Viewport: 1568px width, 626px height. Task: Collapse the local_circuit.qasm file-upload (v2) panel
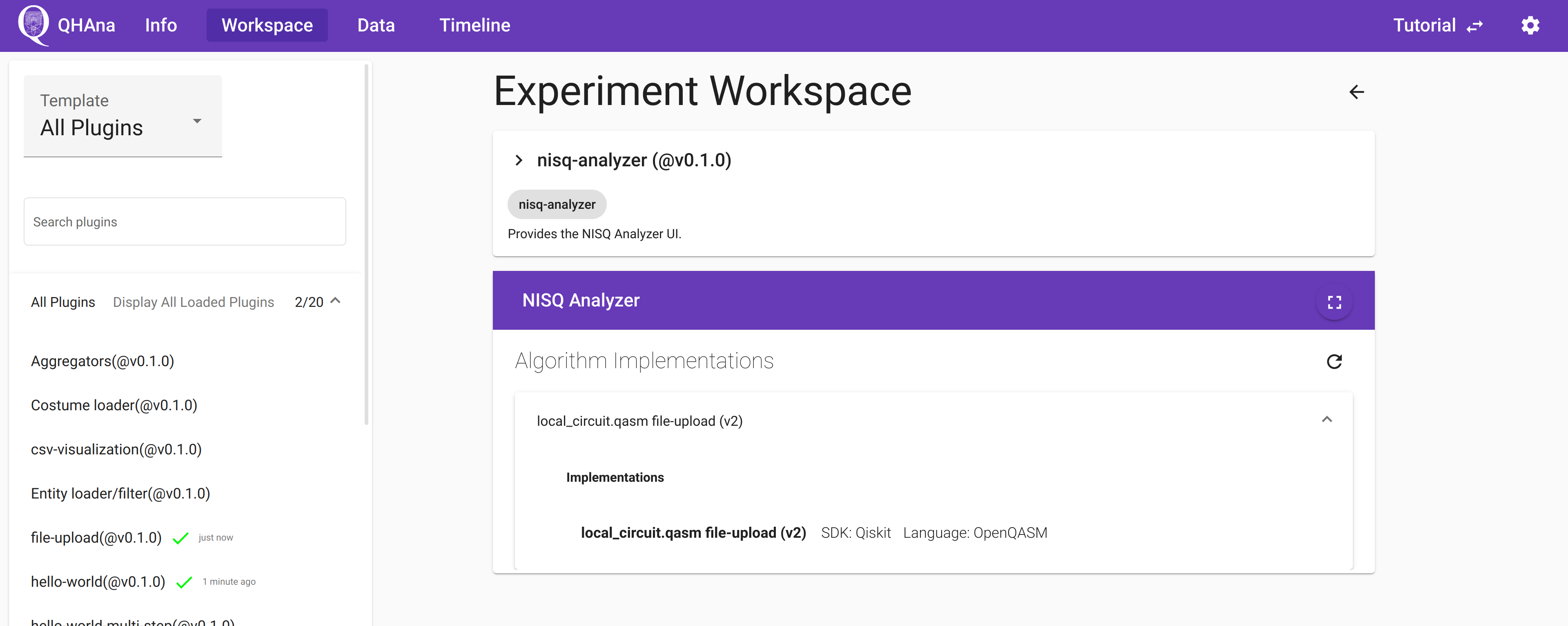1327,420
